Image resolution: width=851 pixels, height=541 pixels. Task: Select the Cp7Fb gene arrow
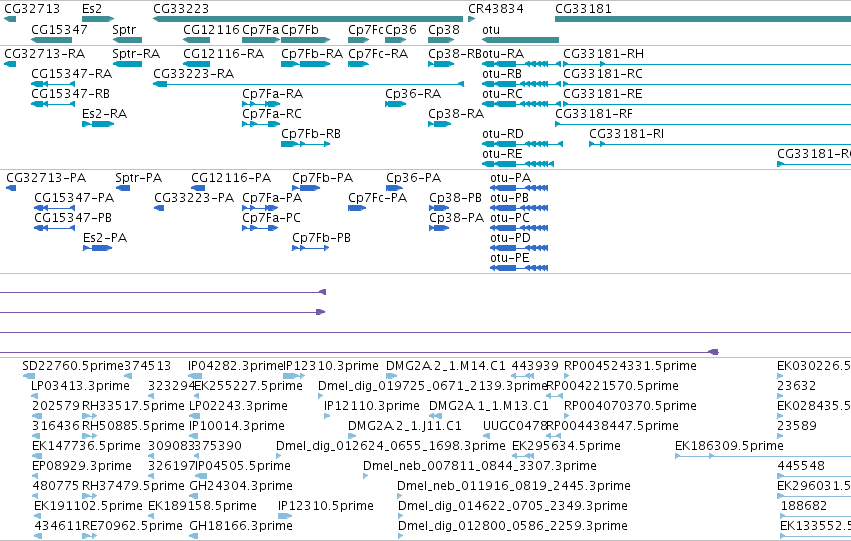click(x=306, y=40)
